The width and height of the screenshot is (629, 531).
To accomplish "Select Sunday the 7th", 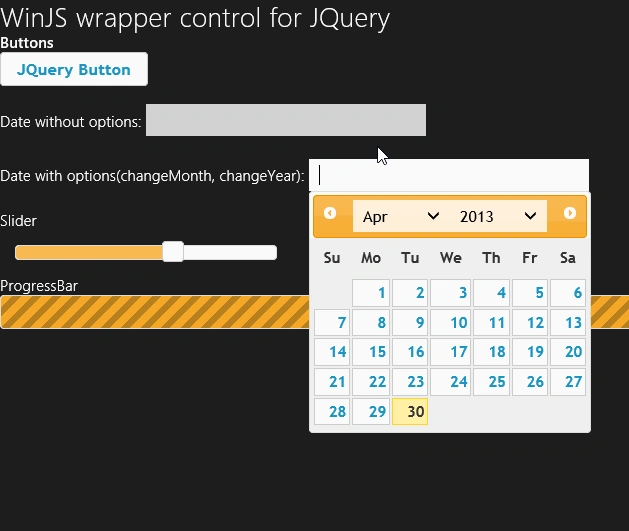I will (x=332, y=322).
